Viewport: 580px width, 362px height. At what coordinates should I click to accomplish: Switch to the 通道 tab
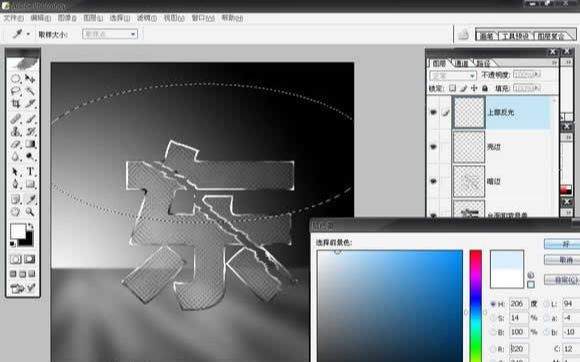[461, 64]
